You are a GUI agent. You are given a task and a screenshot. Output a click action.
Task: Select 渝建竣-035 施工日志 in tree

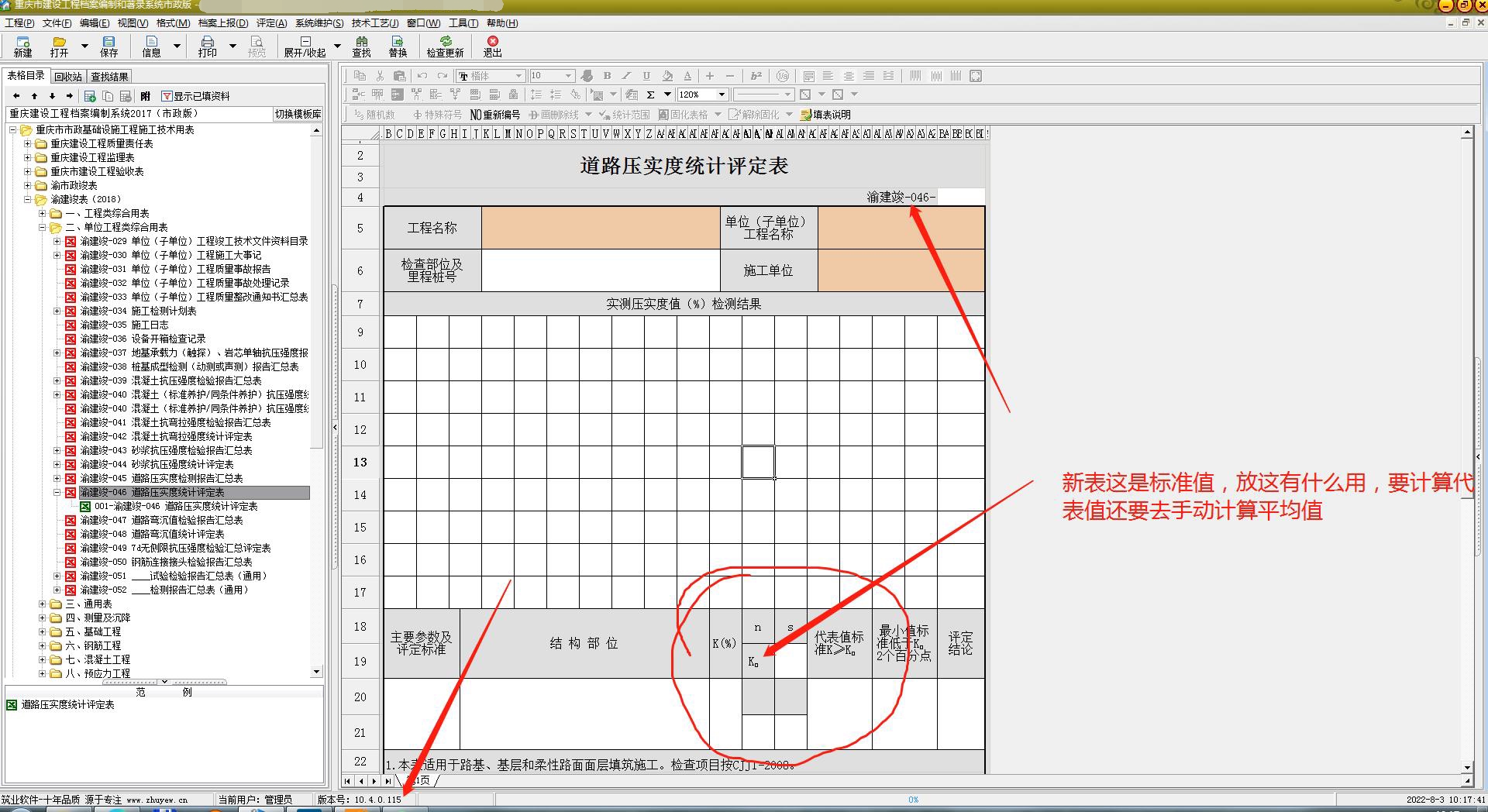pos(124,325)
